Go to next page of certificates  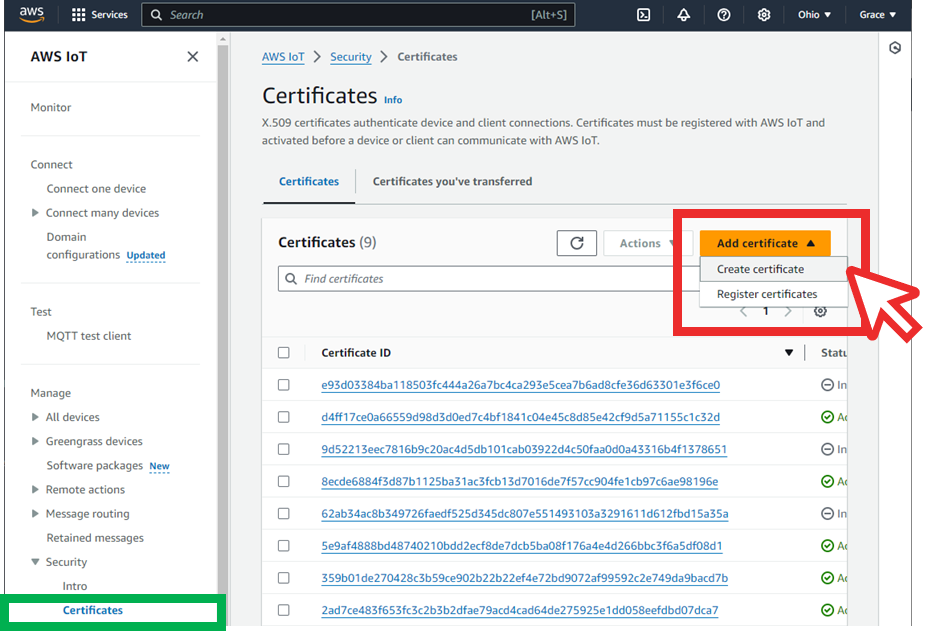[x=788, y=311]
